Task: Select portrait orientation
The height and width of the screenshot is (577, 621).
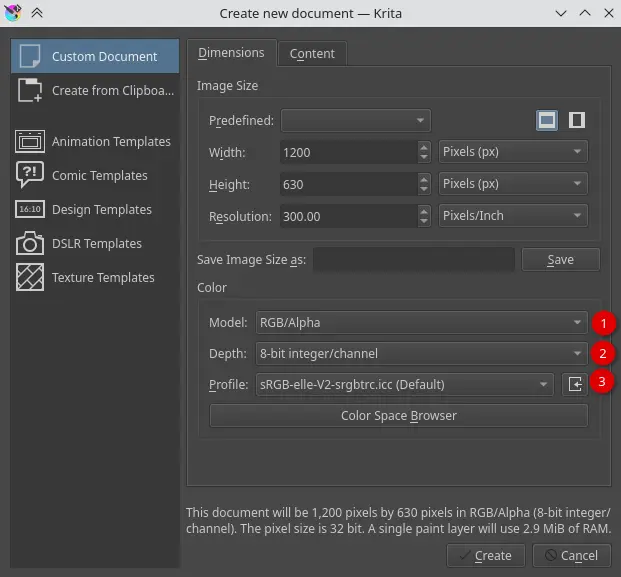Action: coord(577,120)
